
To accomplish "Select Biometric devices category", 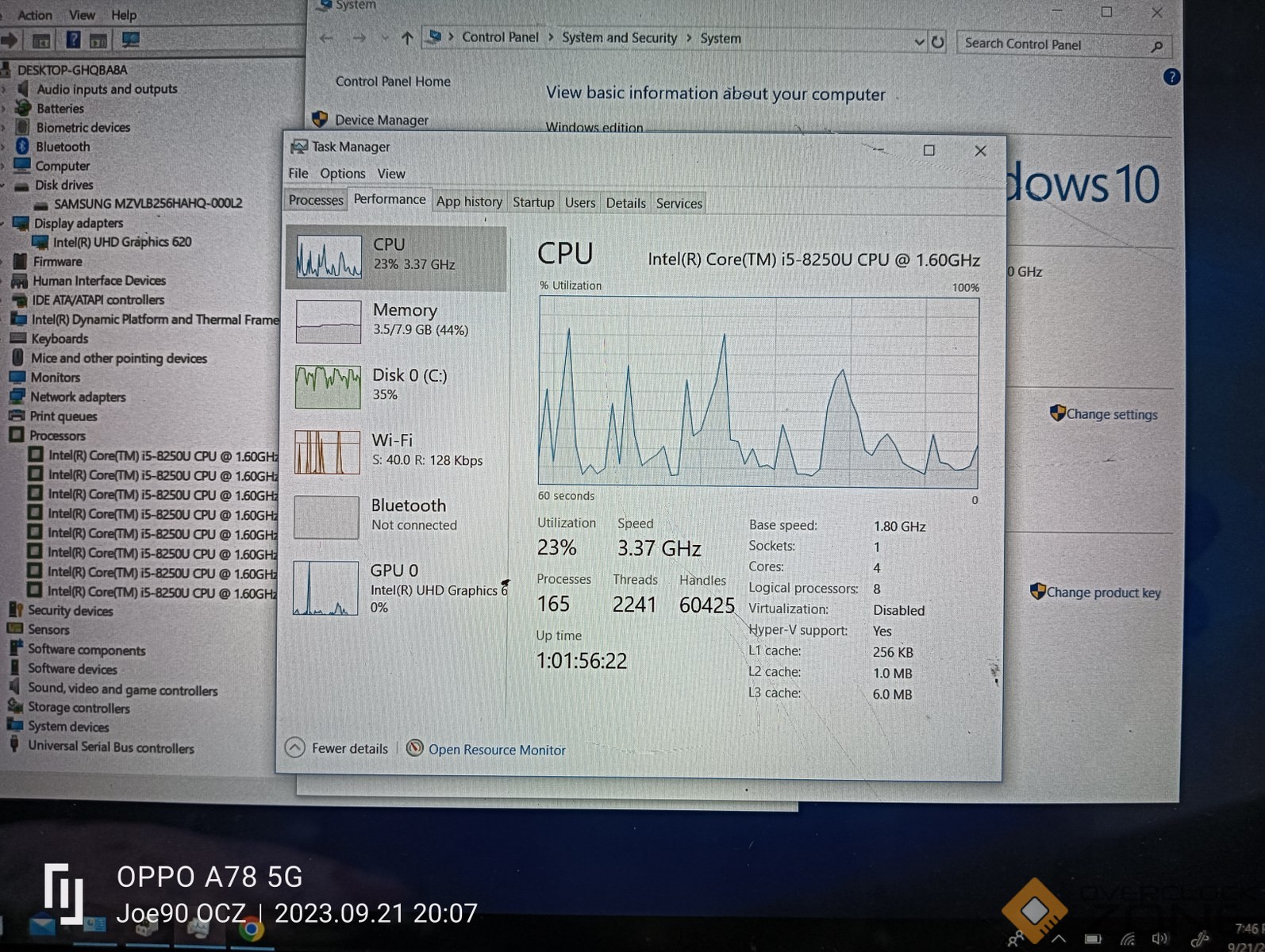I will [x=83, y=127].
